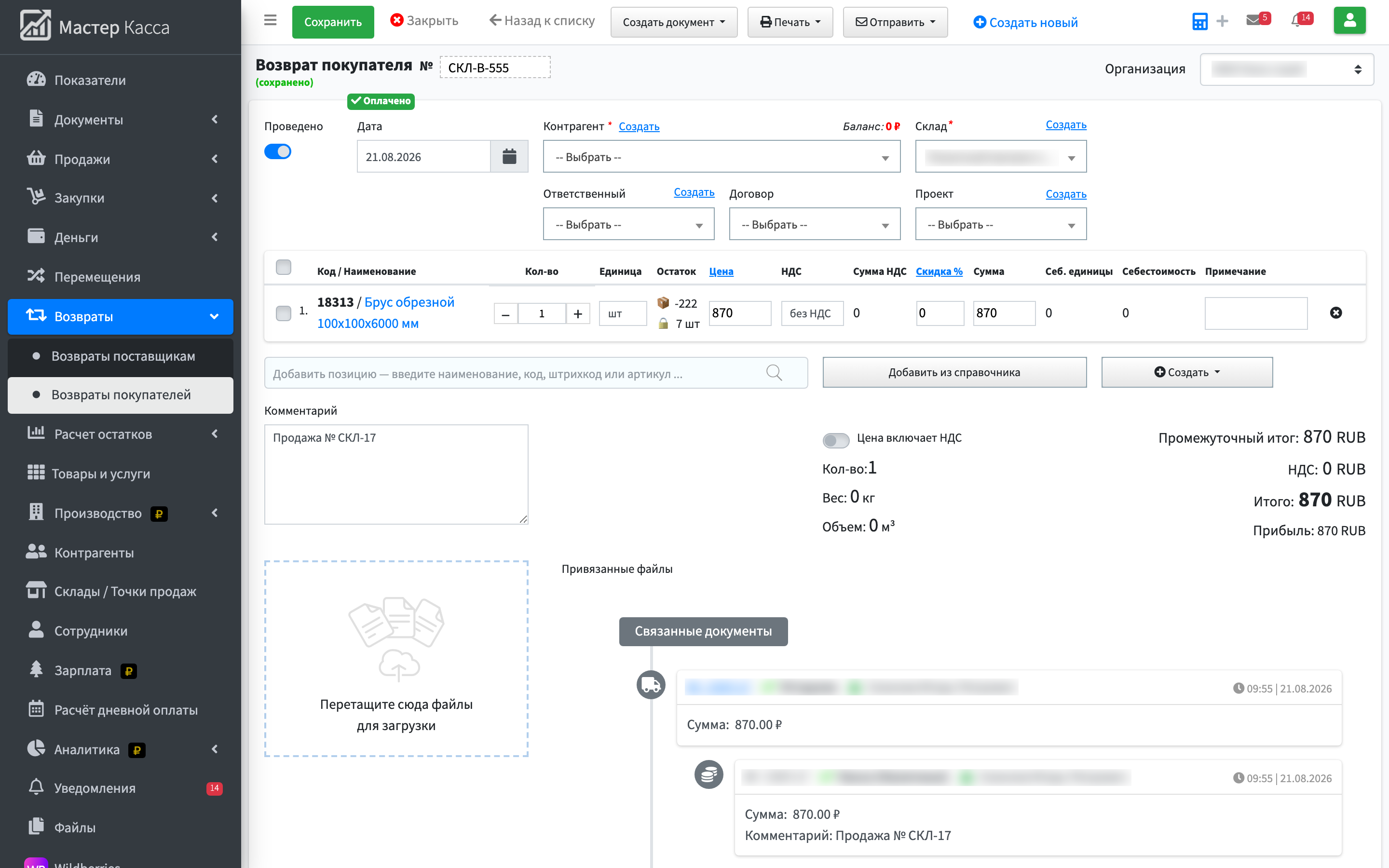Check the checkbox for row 1

284,313
